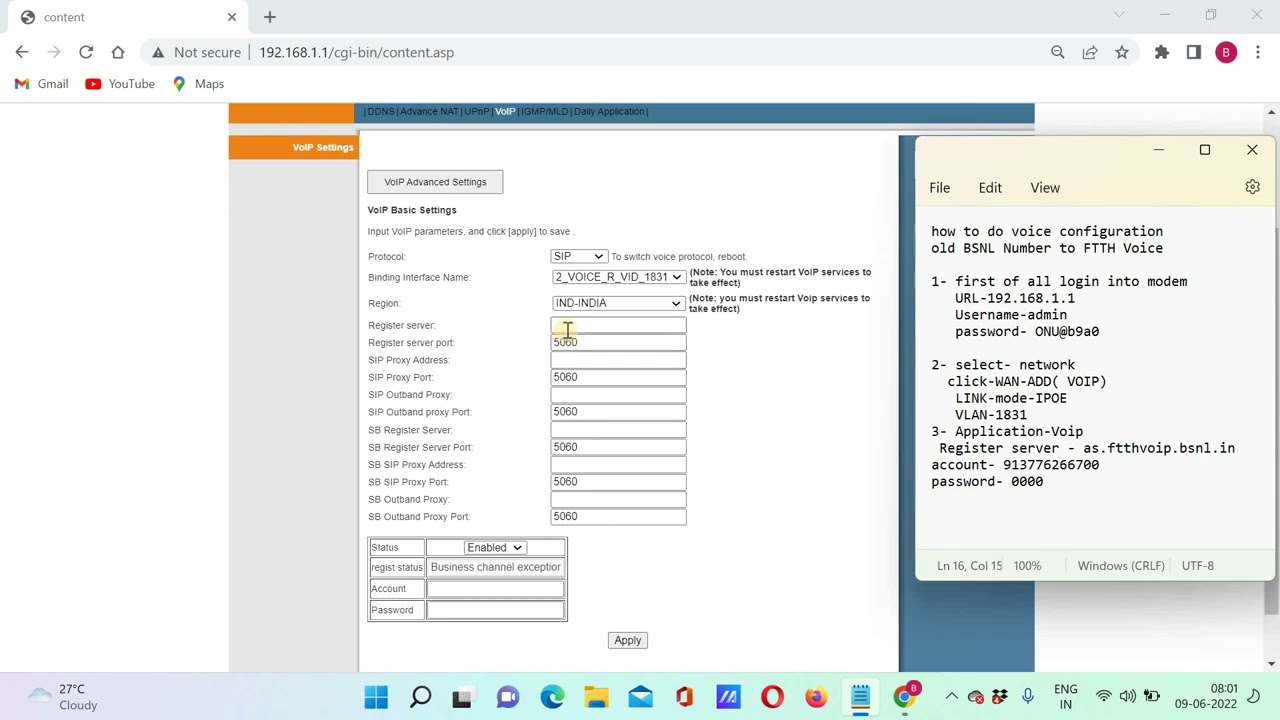The height and width of the screenshot is (720, 1280).
Task: Open Opera browser from the taskbar
Action: [x=772, y=697]
